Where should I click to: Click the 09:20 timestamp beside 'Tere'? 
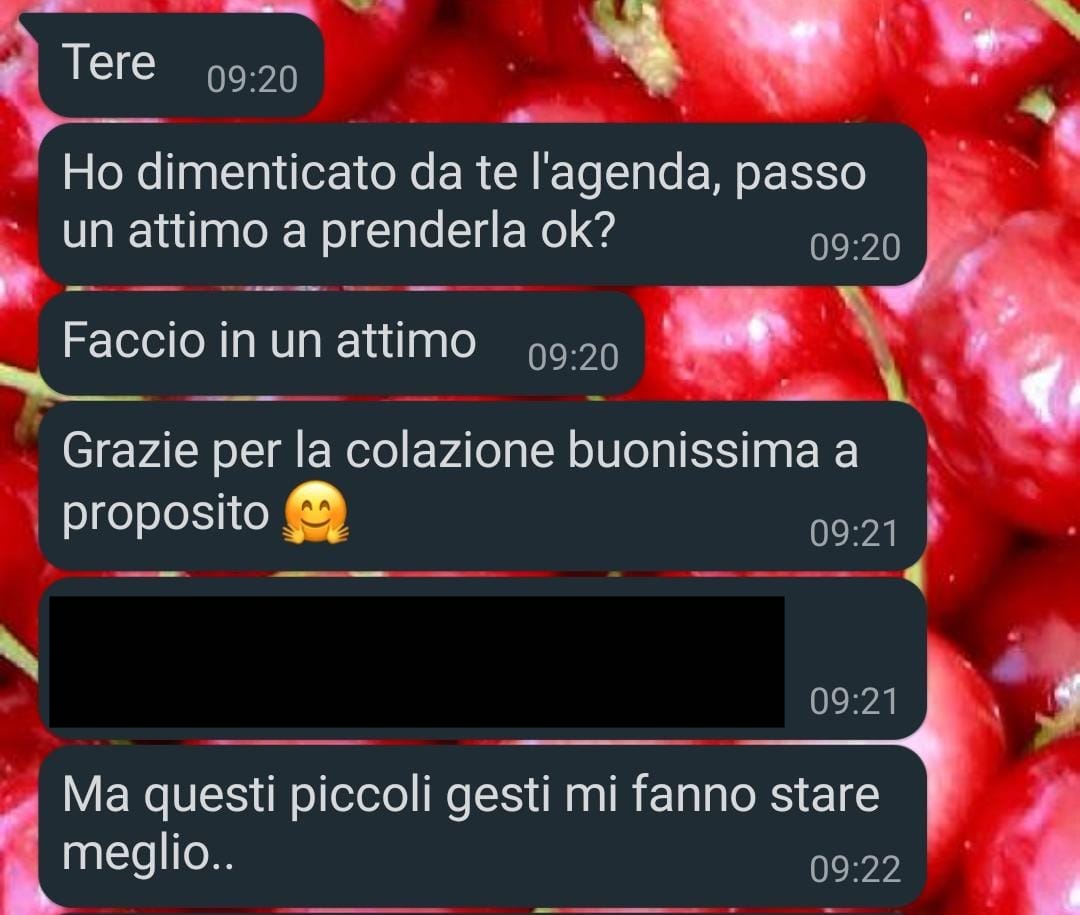pos(252,80)
